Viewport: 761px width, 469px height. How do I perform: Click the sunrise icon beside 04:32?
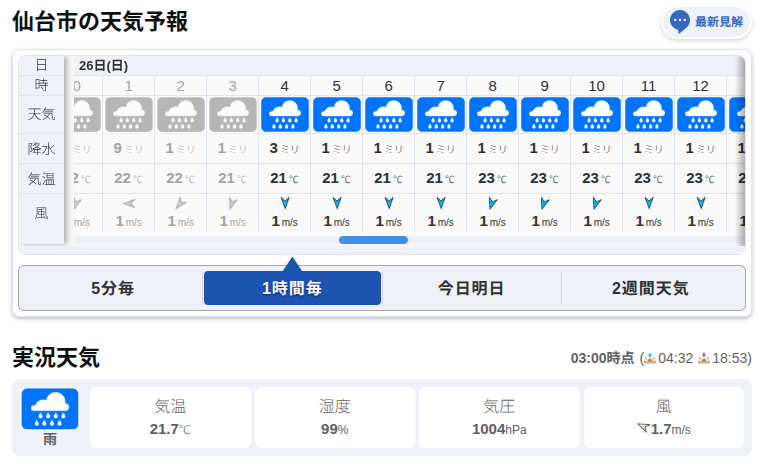tap(650, 359)
